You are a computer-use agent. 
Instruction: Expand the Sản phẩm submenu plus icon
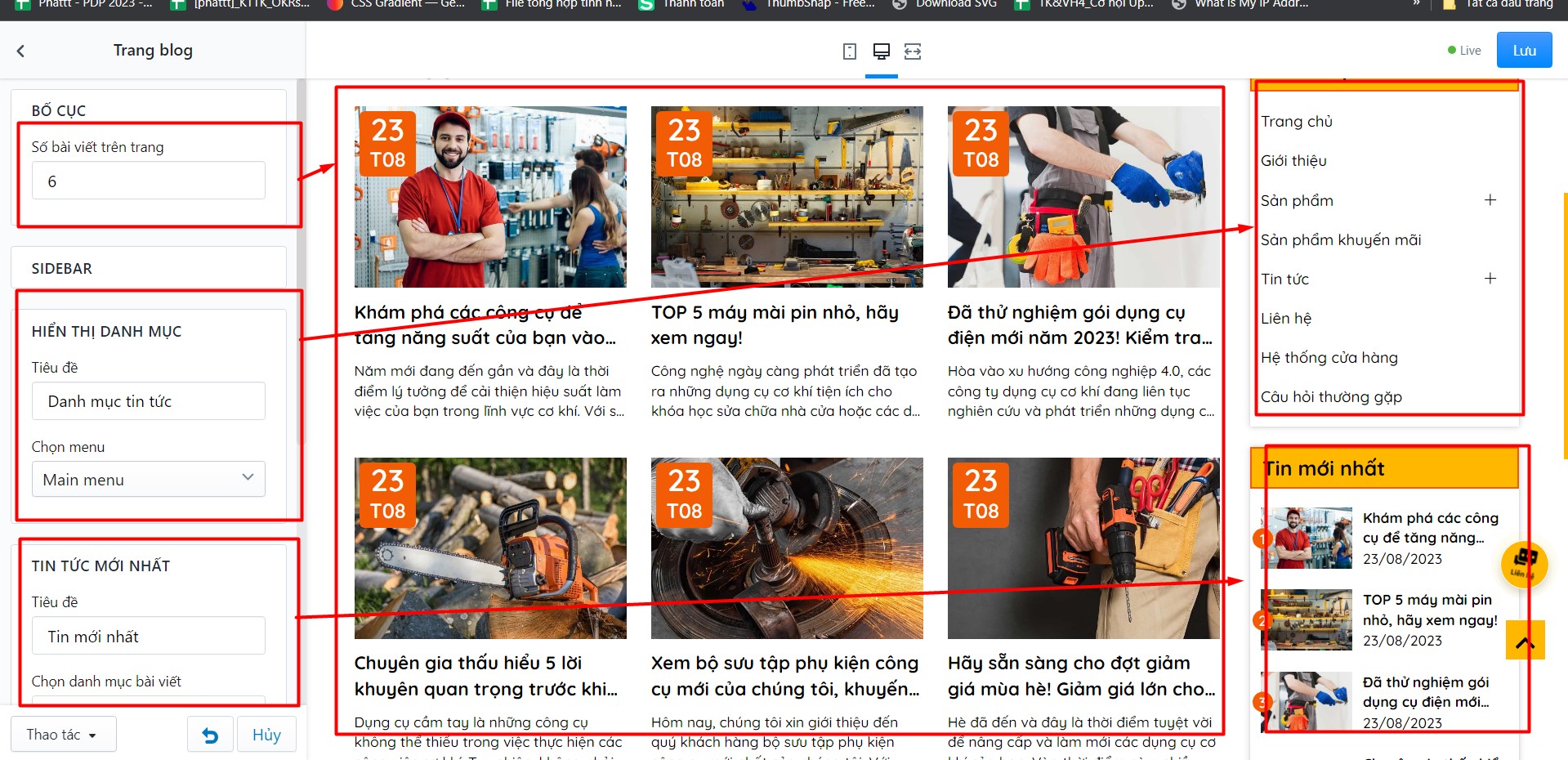(1490, 200)
